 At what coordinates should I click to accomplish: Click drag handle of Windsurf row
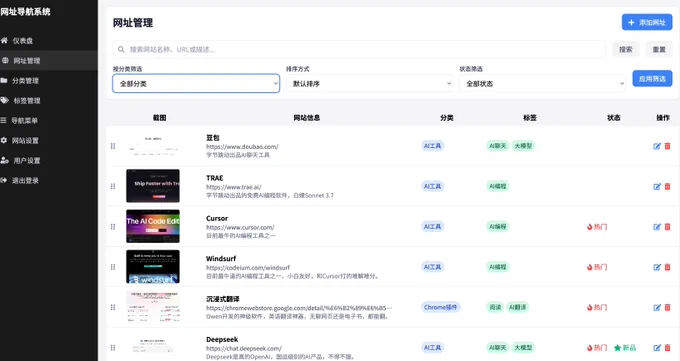point(113,267)
